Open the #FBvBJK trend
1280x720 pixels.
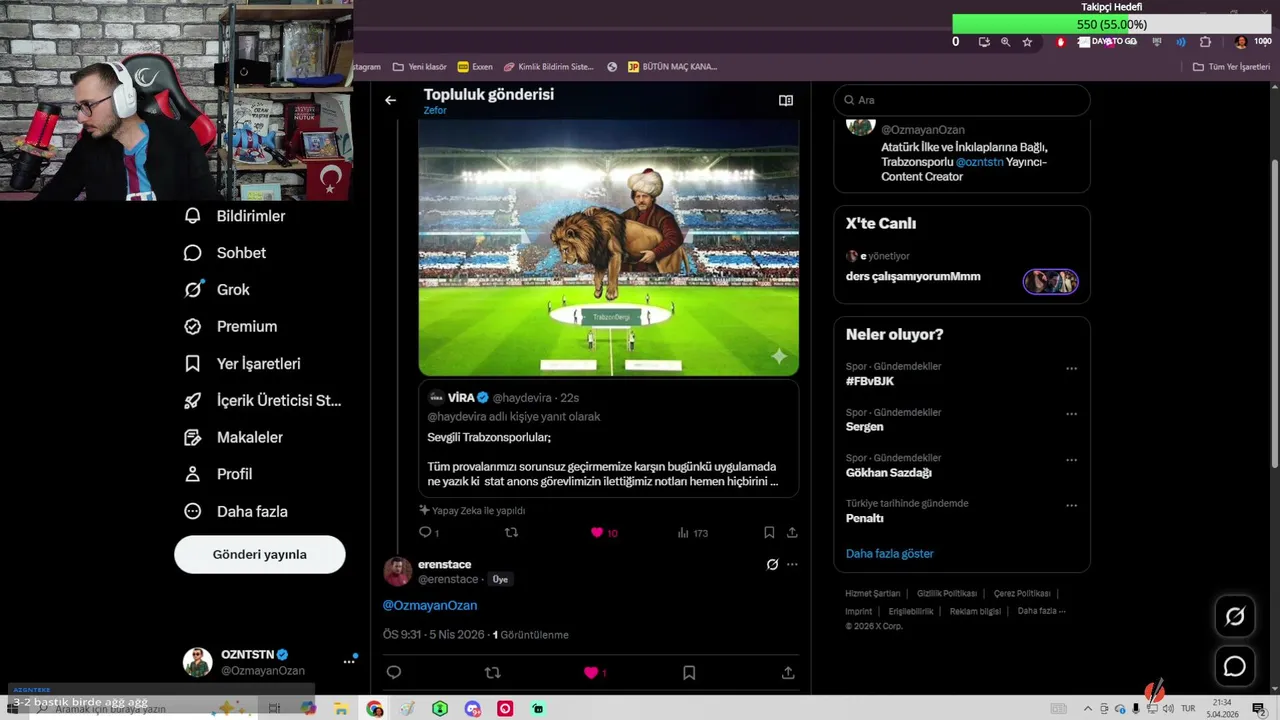[870, 381]
